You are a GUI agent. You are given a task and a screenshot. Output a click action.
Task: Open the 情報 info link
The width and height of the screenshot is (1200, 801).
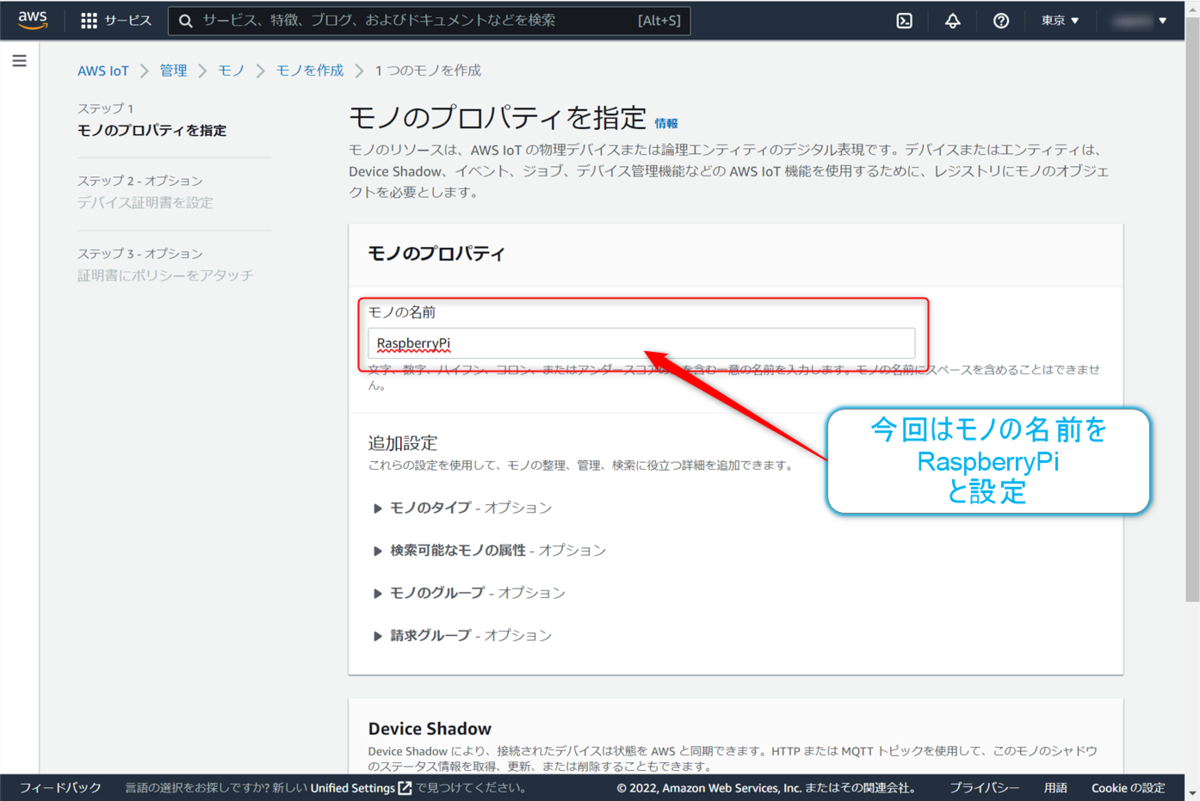[x=666, y=123]
